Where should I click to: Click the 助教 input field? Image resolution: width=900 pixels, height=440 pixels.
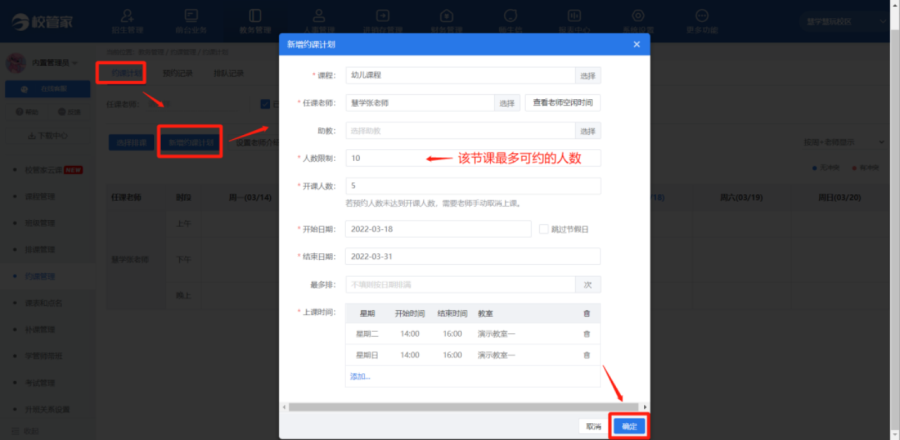point(460,131)
